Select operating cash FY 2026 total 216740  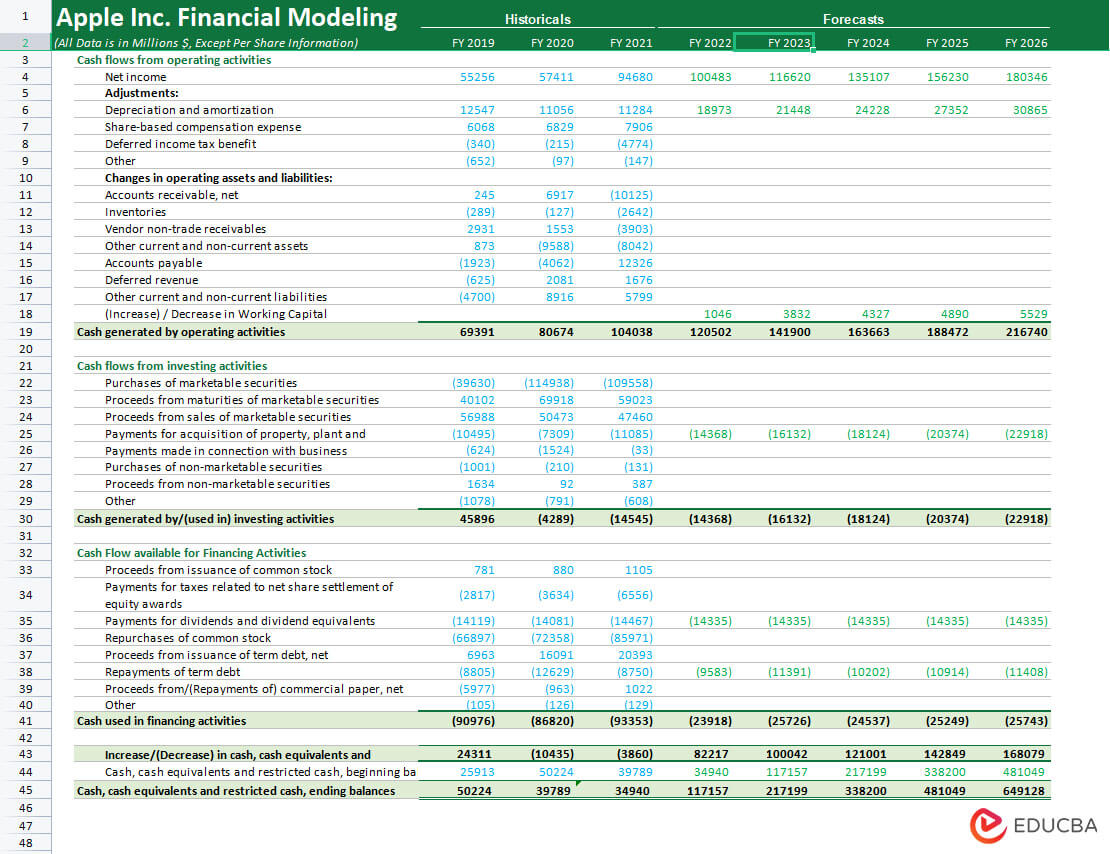[1026, 332]
